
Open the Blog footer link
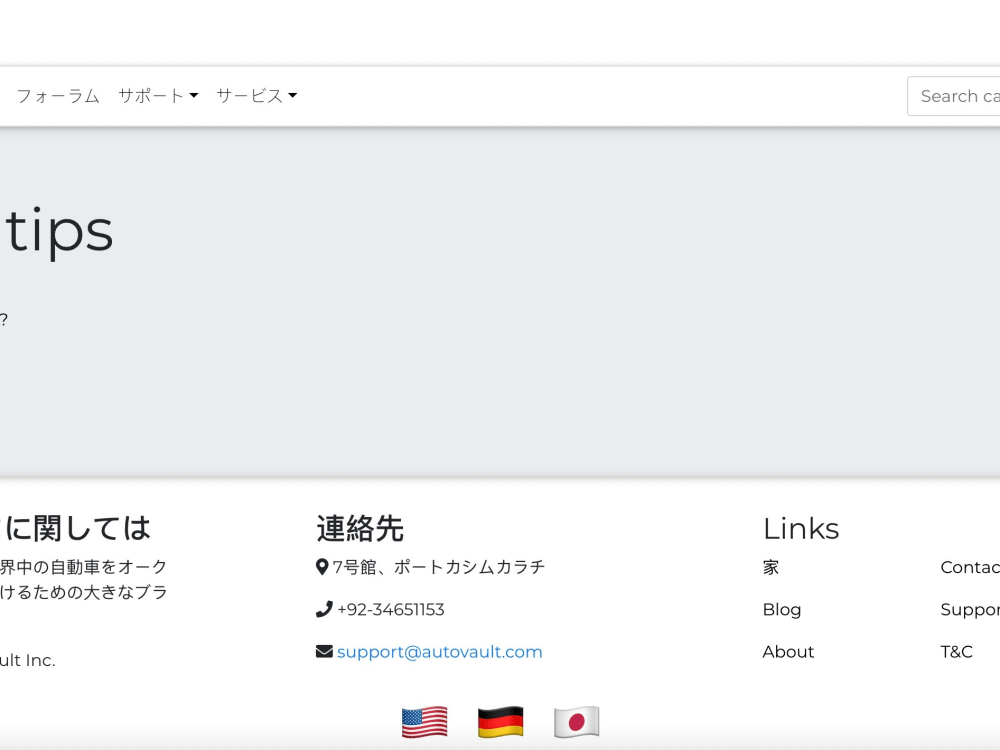pyautogui.click(x=782, y=610)
